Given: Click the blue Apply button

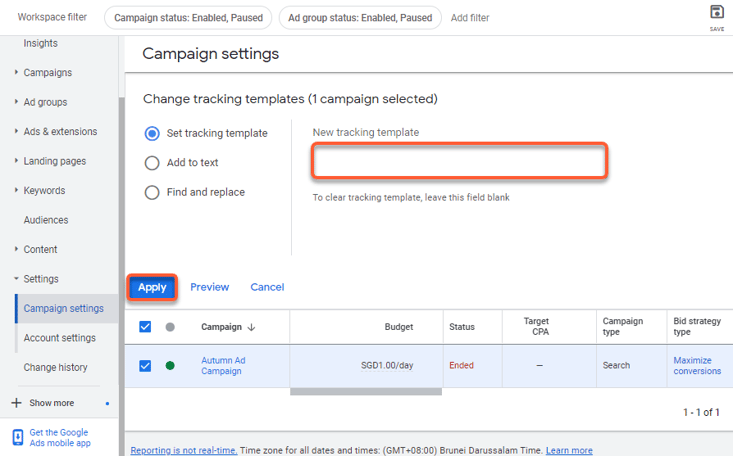Looking at the screenshot, I should 152,287.
